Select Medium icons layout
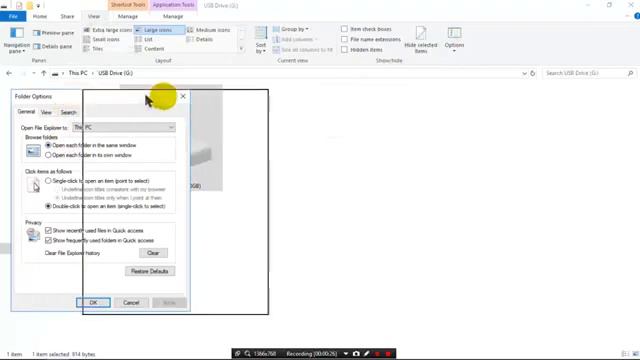 (x=209, y=30)
